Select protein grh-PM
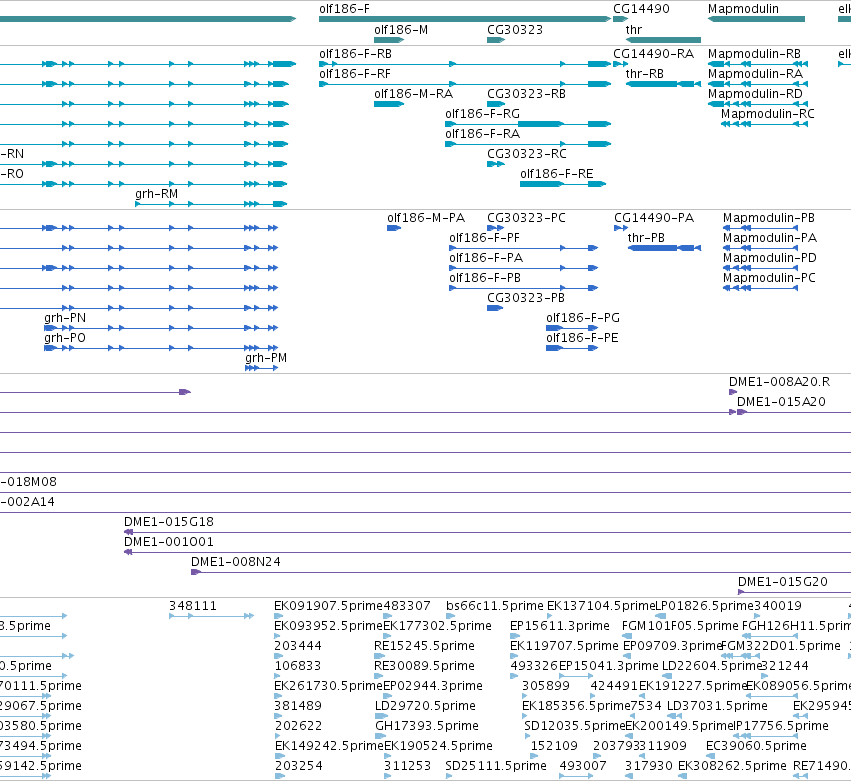Viewport: 851px width, 781px height. (x=262, y=368)
